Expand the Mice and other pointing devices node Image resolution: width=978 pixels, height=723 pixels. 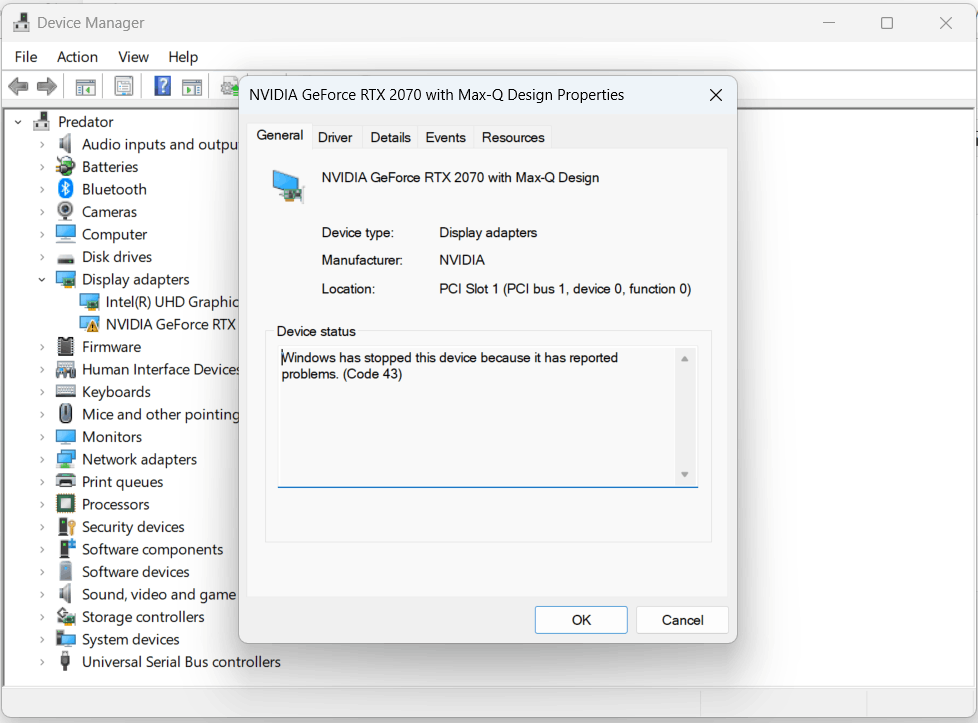42,414
